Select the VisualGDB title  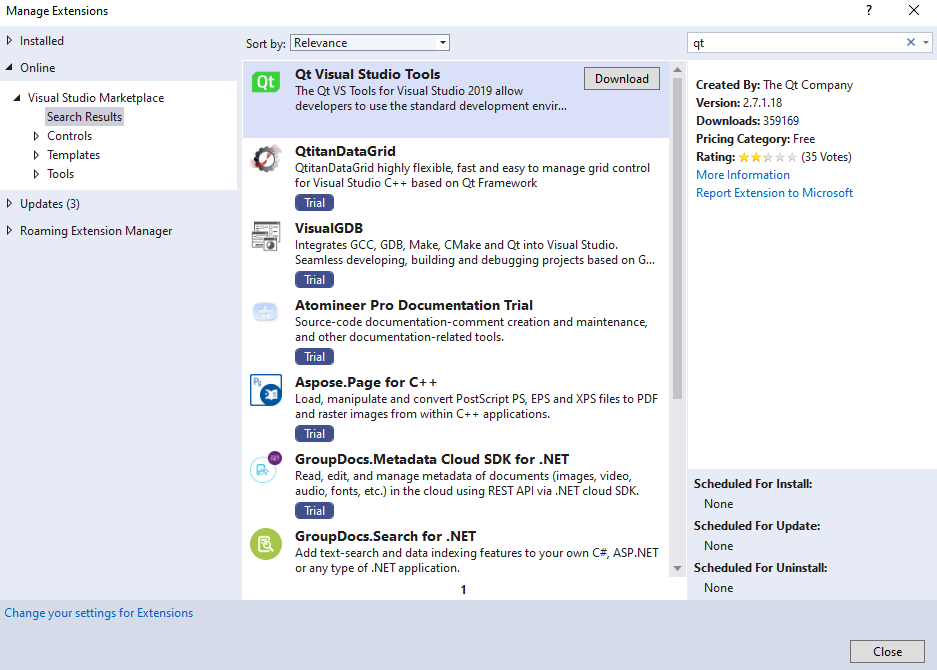(329, 228)
